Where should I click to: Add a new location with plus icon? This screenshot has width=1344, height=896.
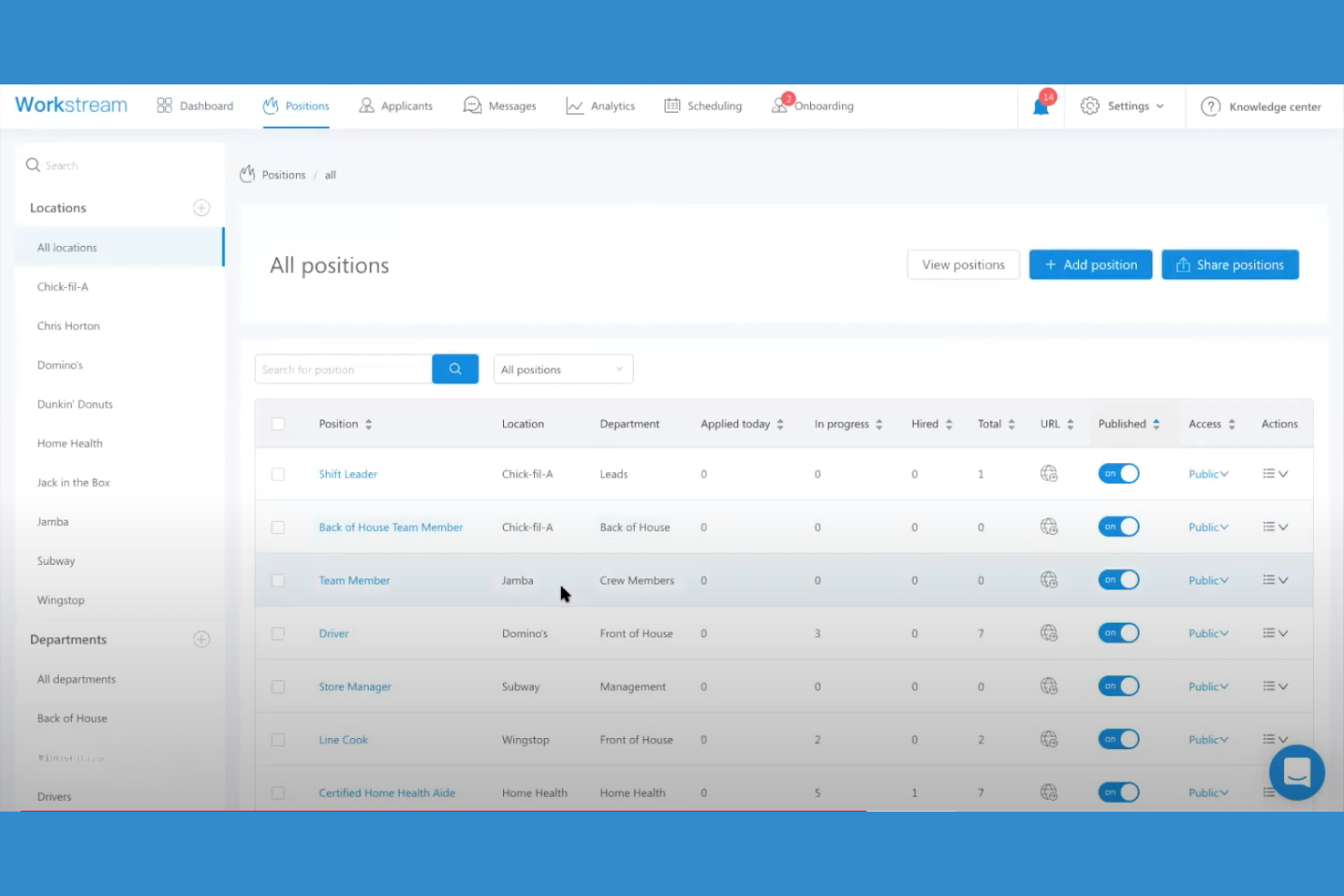point(202,208)
